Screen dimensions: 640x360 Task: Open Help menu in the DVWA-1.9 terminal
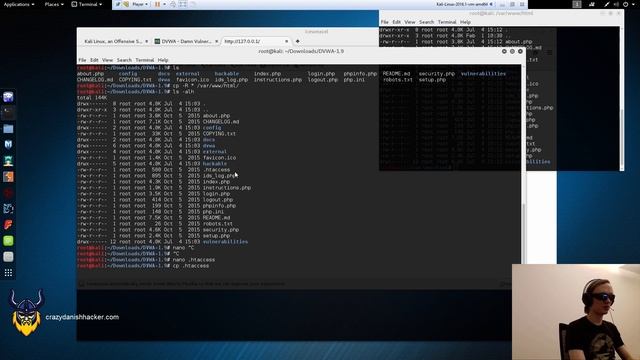tap(163, 60)
